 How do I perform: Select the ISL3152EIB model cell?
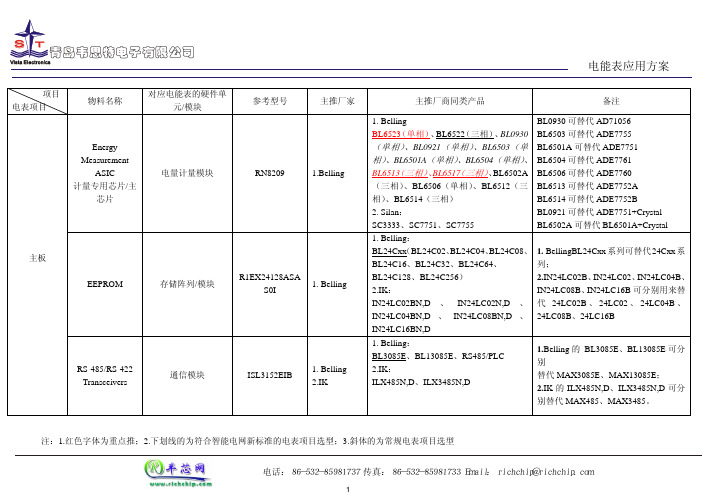270,375
